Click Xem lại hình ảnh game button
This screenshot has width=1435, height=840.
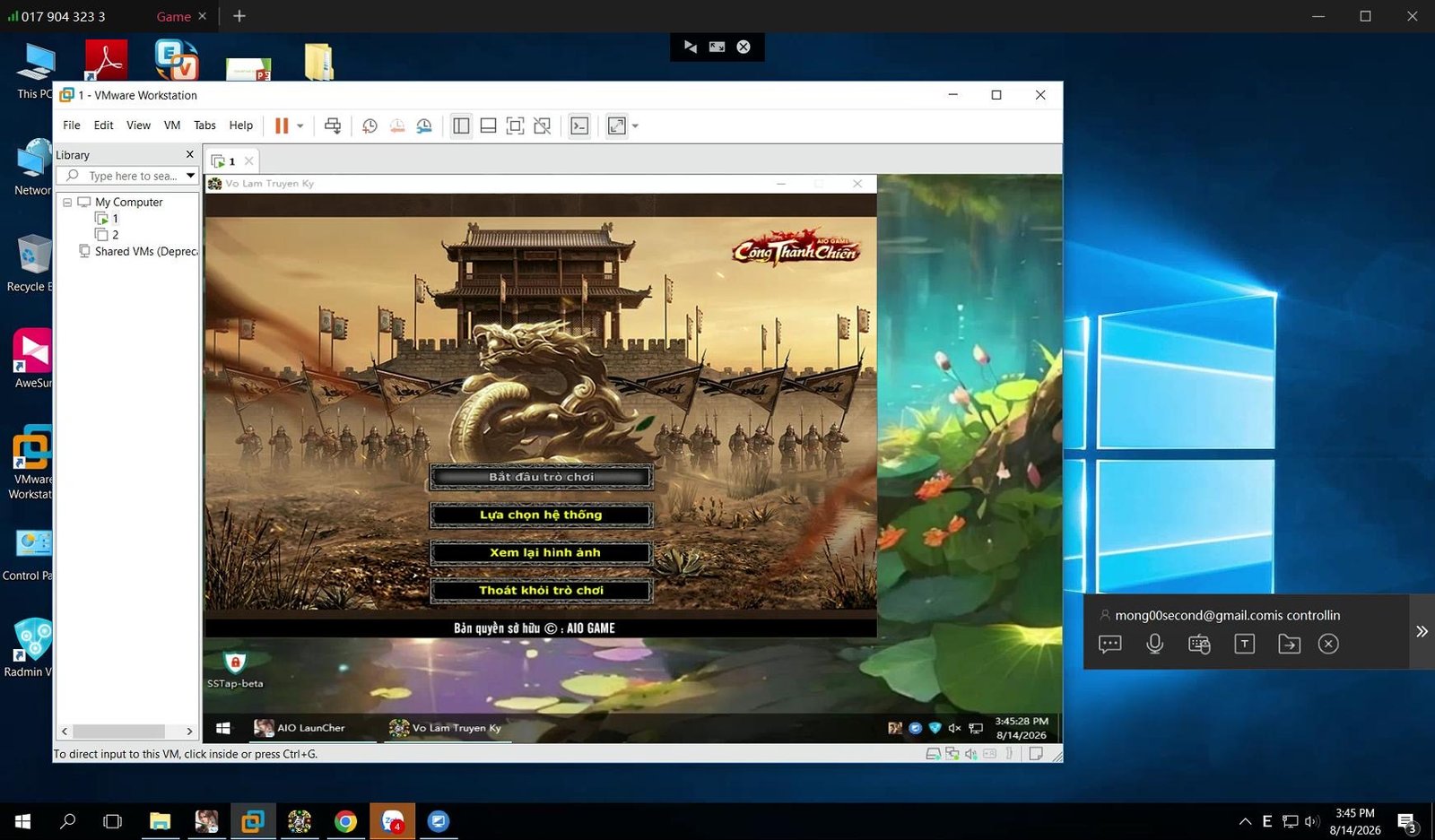[541, 552]
